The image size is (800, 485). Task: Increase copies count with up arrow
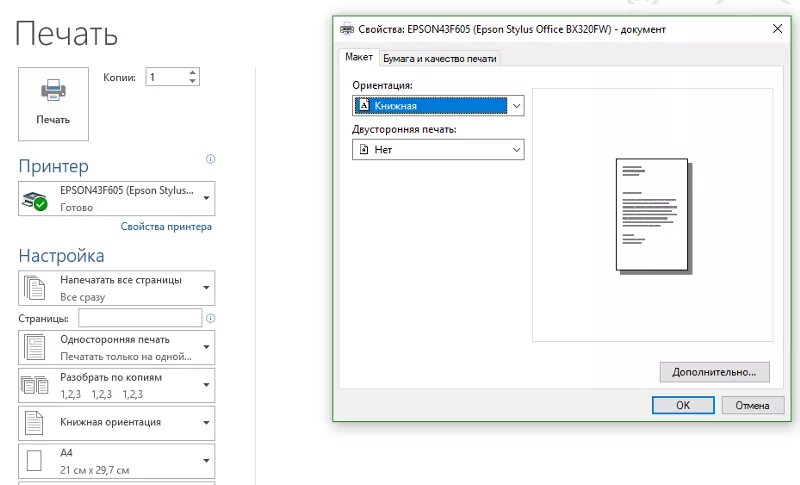coord(192,72)
